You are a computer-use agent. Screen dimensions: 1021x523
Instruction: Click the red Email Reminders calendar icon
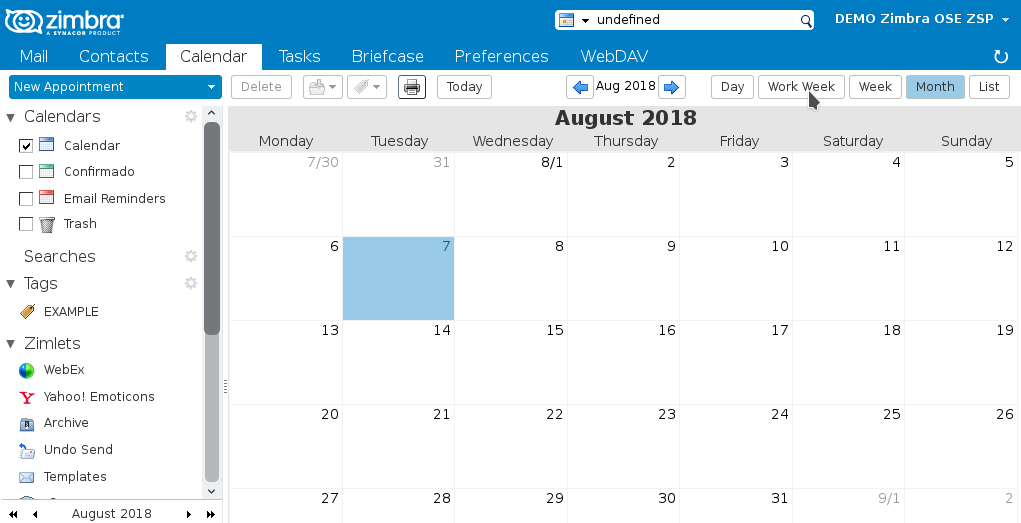(x=46, y=197)
